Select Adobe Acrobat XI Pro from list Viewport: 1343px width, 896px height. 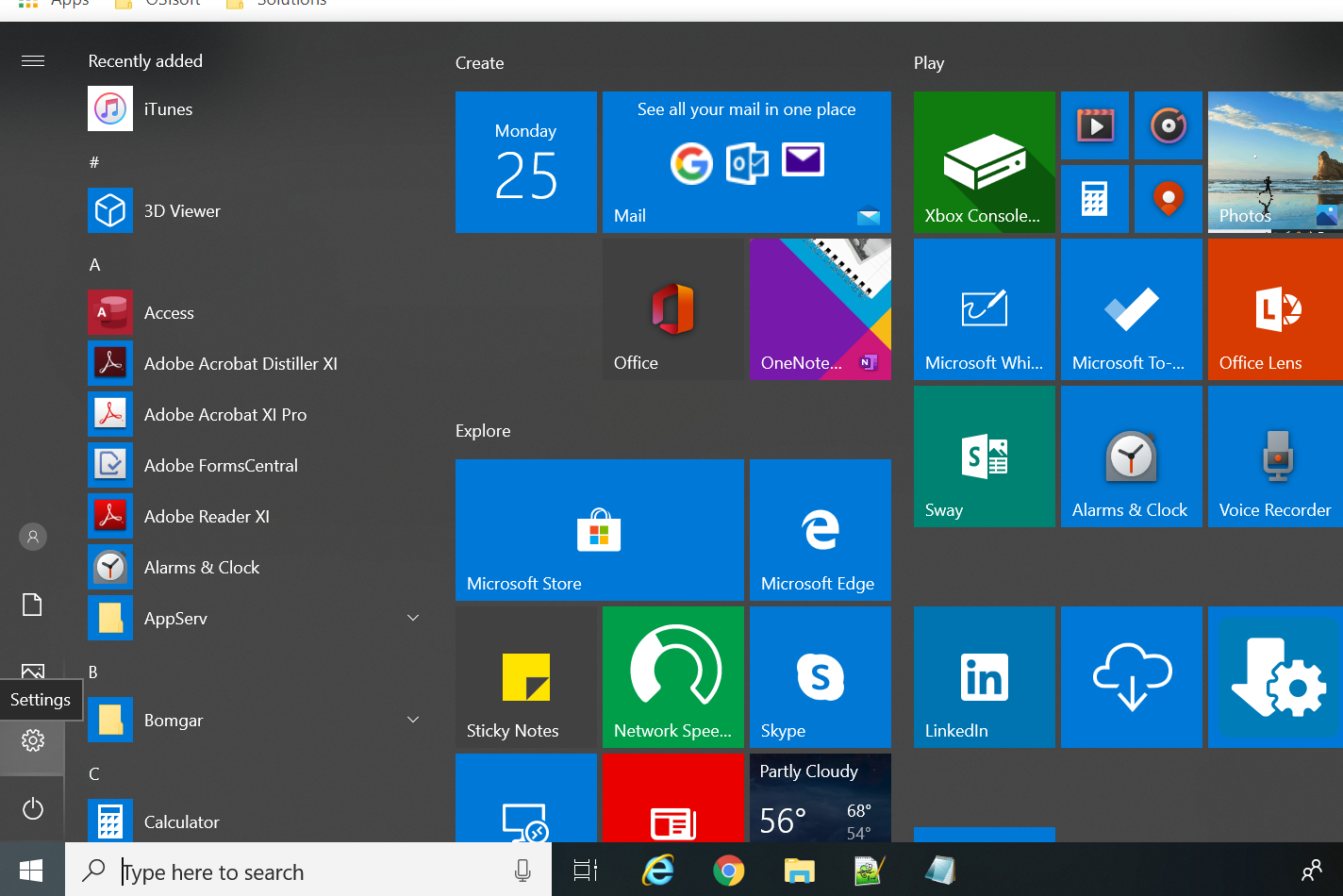pos(224,415)
